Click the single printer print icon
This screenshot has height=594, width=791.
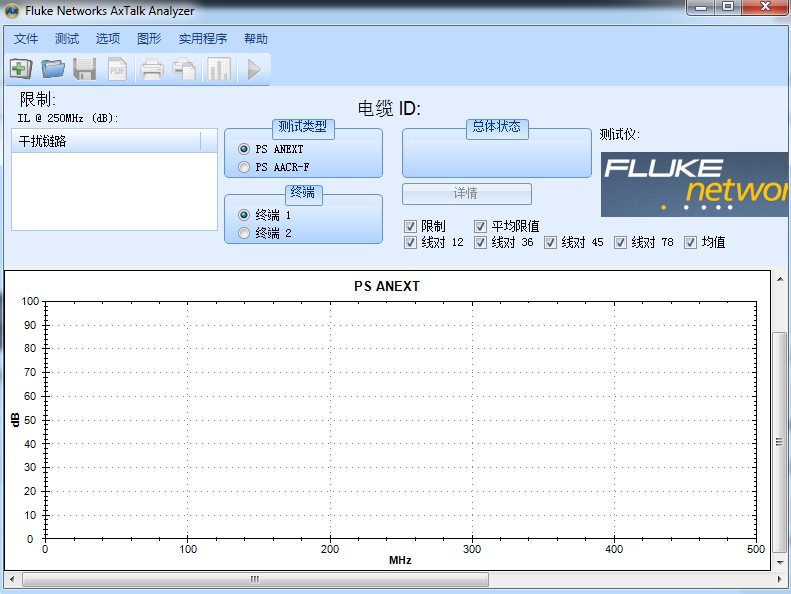pyautogui.click(x=151, y=69)
